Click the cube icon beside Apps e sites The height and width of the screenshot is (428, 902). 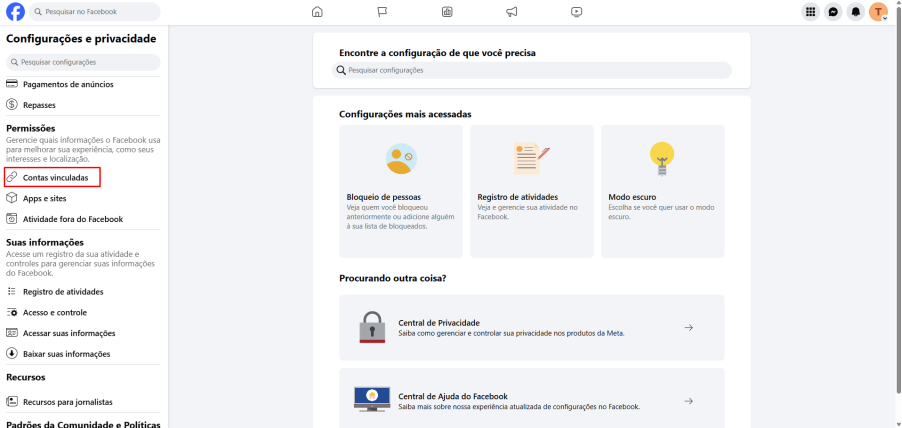(12, 198)
